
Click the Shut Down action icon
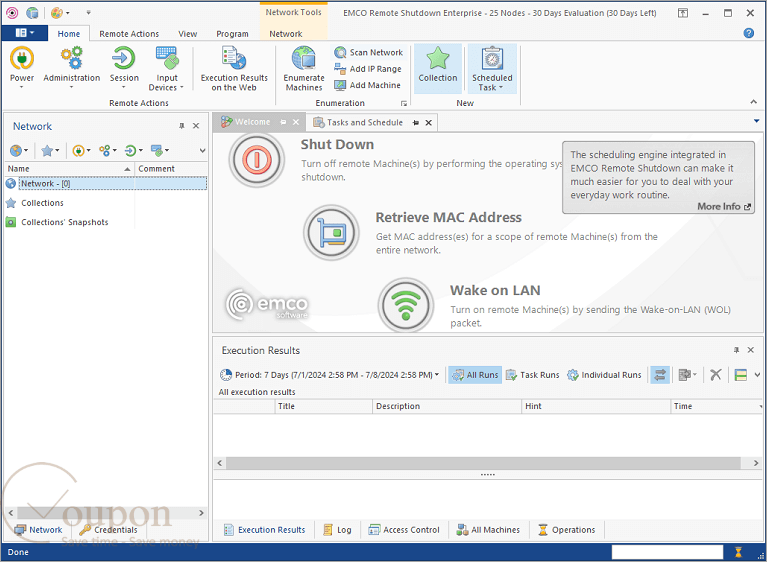coord(256,159)
